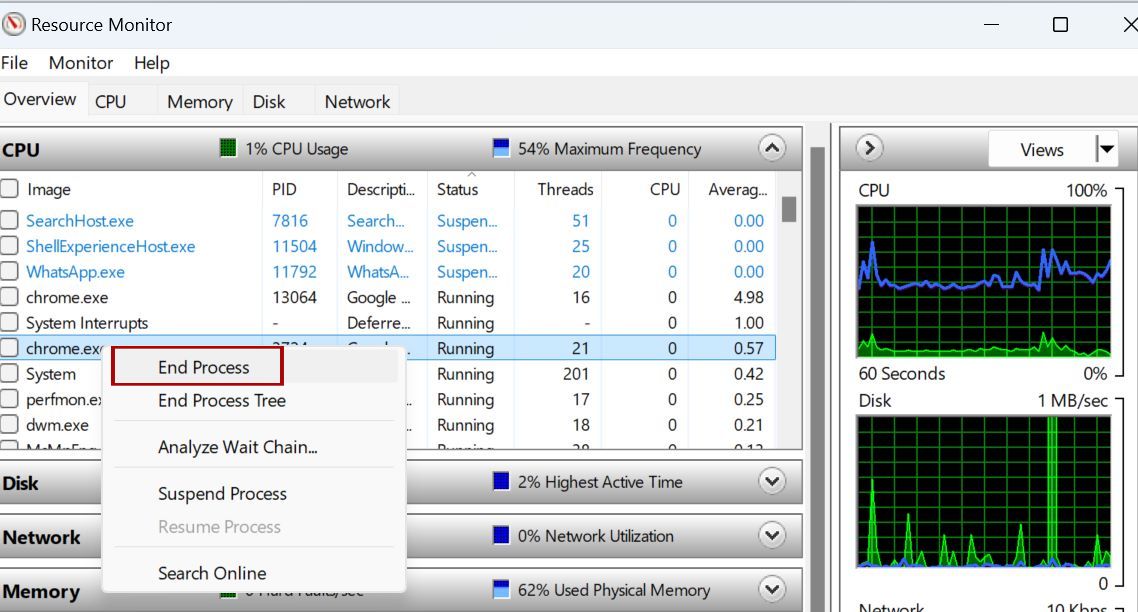Choose Suspend Process in the context menu
The width and height of the screenshot is (1138, 612).
point(222,494)
